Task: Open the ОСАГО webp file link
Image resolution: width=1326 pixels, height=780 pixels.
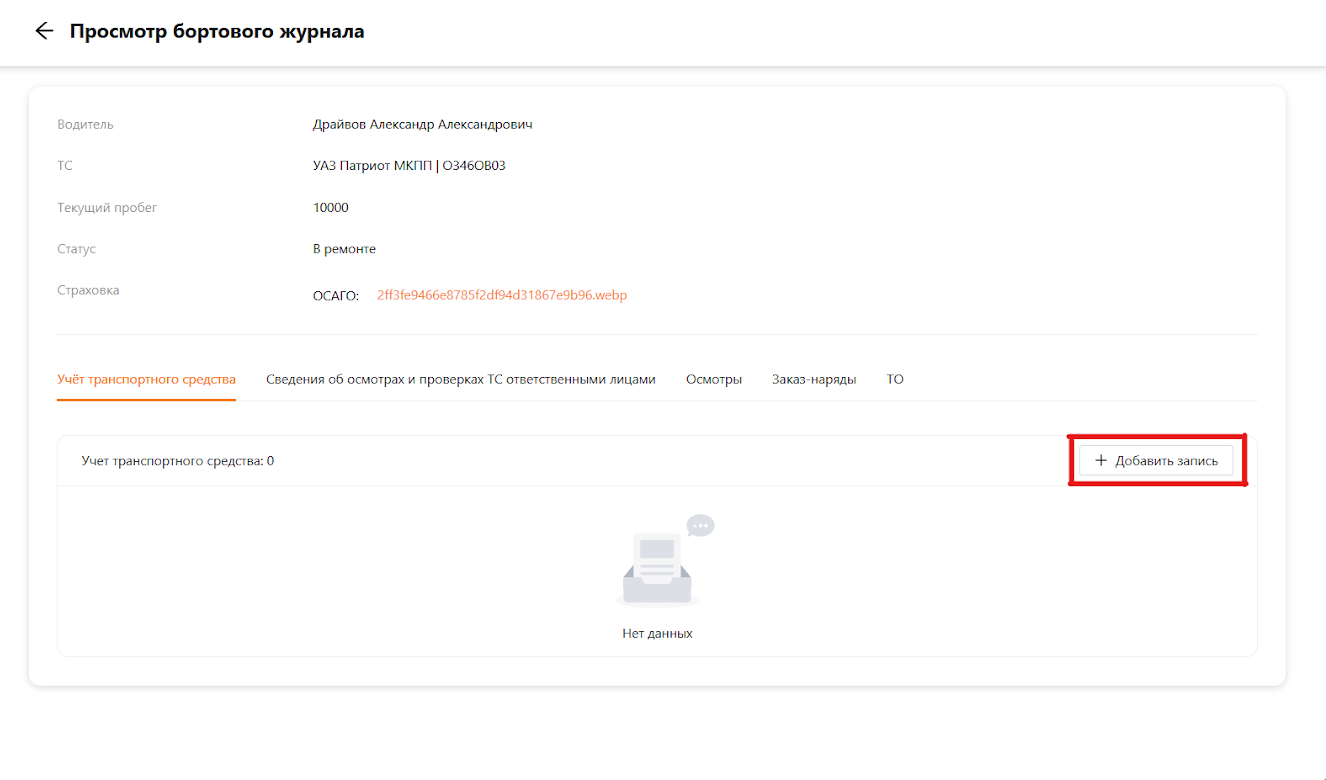Action: tap(501, 296)
